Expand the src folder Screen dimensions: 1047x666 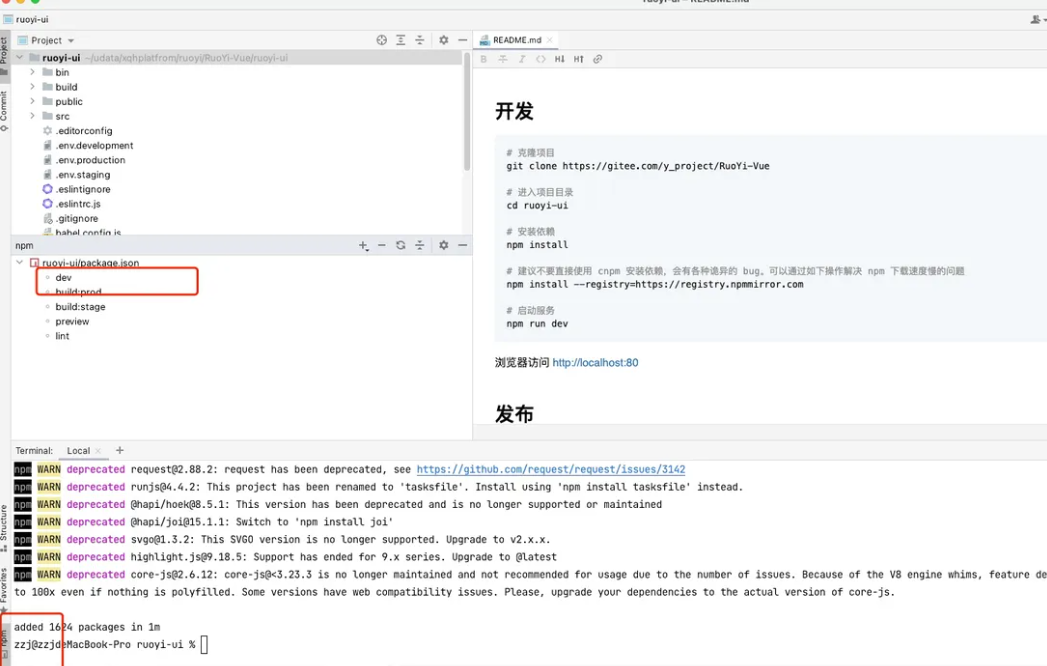(x=32, y=116)
